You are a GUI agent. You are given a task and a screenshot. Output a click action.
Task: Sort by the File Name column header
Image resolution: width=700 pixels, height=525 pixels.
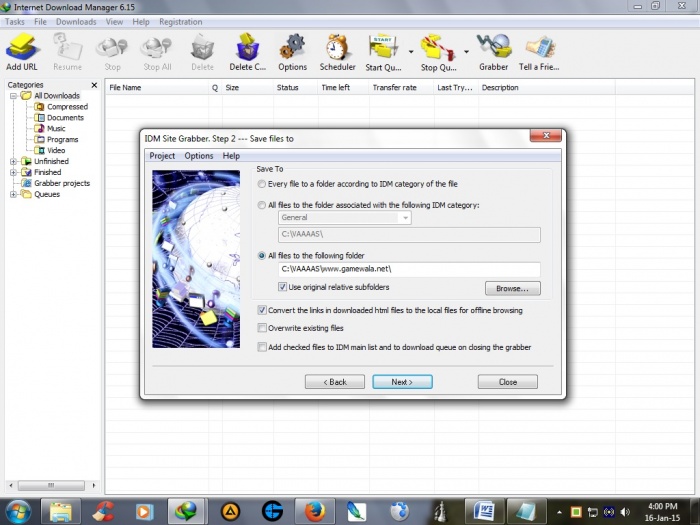pos(157,88)
